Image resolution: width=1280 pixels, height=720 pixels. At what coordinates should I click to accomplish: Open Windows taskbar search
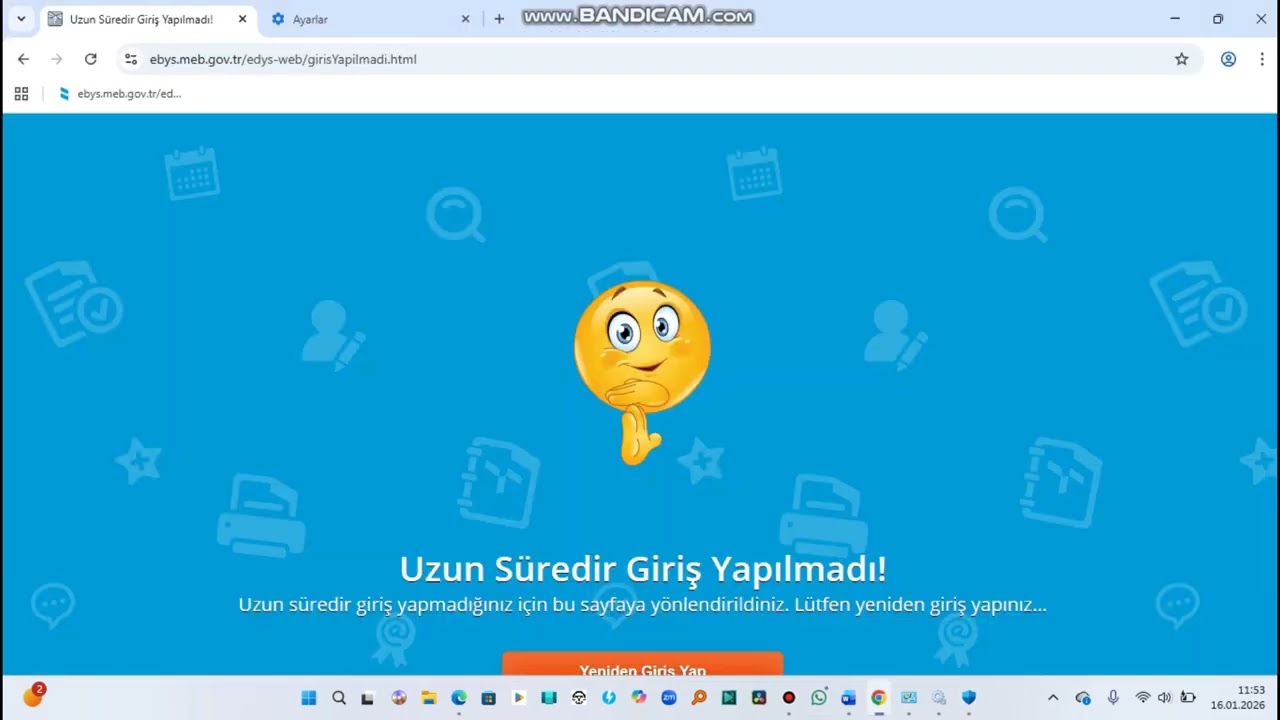pyautogui.click(x=339, y=698)
